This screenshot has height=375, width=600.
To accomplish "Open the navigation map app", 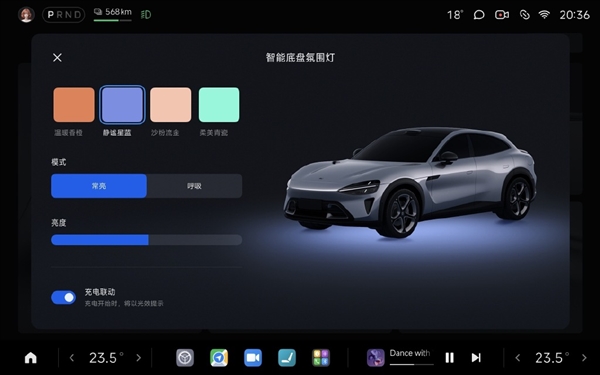I will pos(219,358).
